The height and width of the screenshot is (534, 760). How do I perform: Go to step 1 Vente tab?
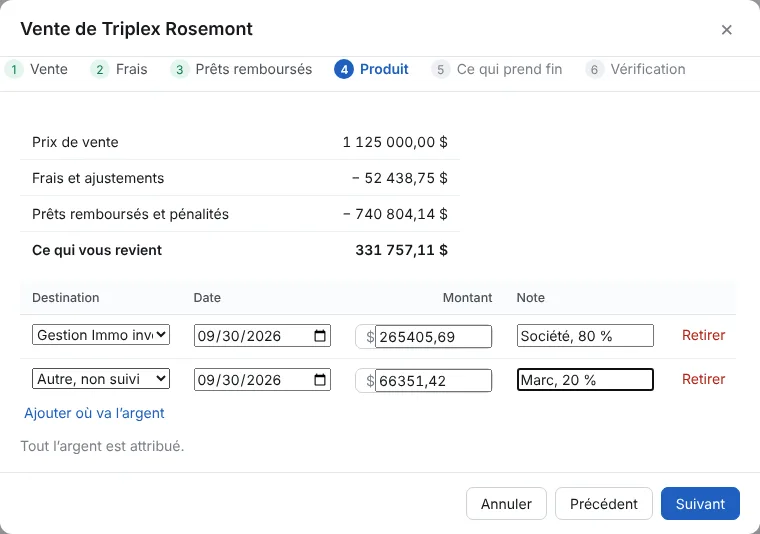(37, 69)
